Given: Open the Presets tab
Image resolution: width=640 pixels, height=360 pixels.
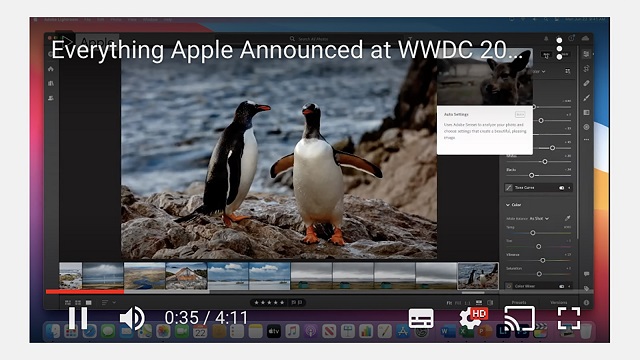Looking at the screenshot, I should tap(519, 302).
